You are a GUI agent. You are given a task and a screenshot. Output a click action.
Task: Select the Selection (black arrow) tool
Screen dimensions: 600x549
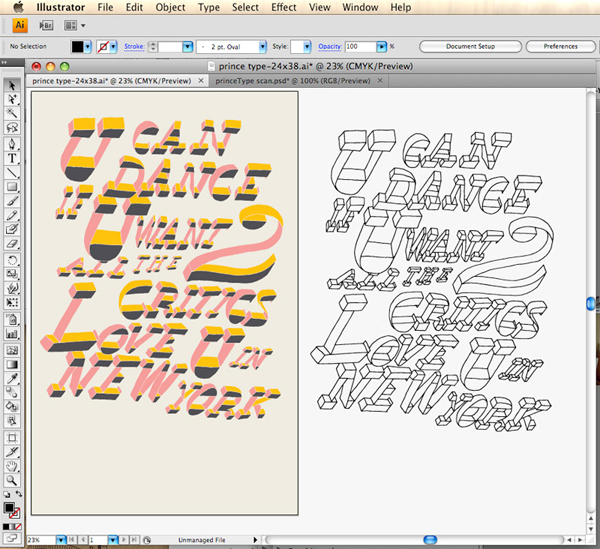[x=12, y=85]
